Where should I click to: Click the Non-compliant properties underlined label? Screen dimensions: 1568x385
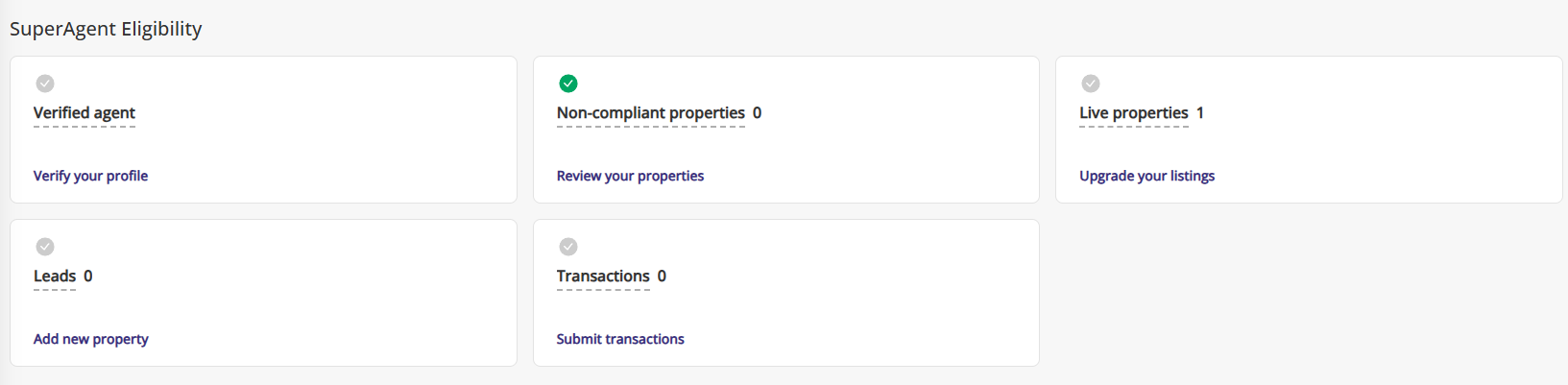(651, 113)
